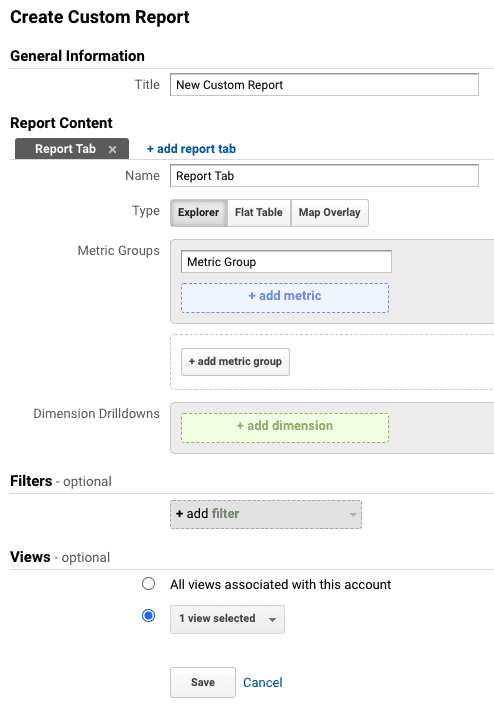The image size is (494, 714).
Task: Add a new report tab
Action: [x=191, y=149]
